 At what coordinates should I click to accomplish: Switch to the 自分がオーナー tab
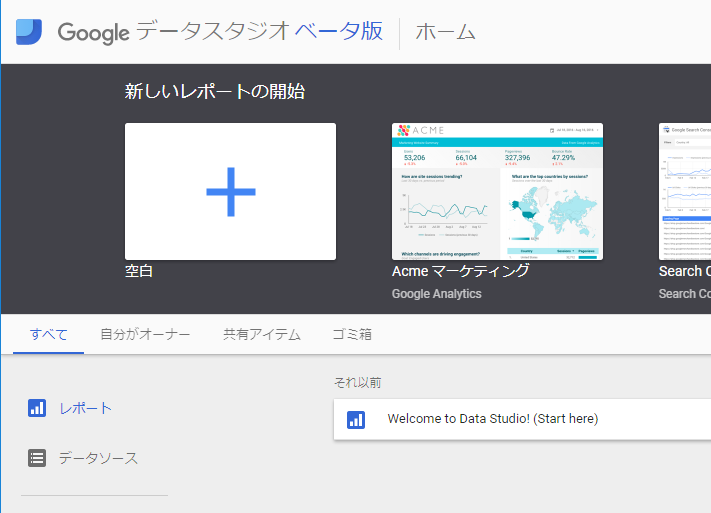[x=145, y=334]
